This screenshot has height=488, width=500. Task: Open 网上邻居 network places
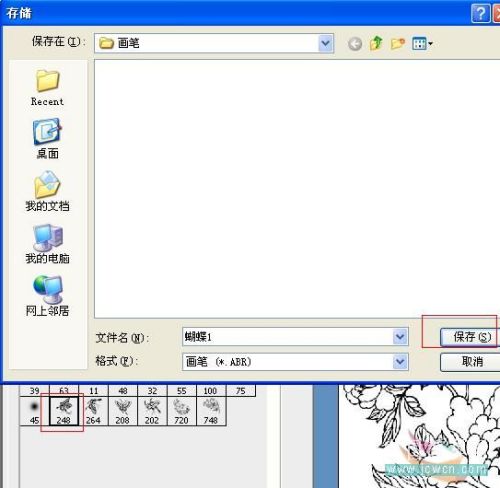pyautogui.click(x=47, y=296)
